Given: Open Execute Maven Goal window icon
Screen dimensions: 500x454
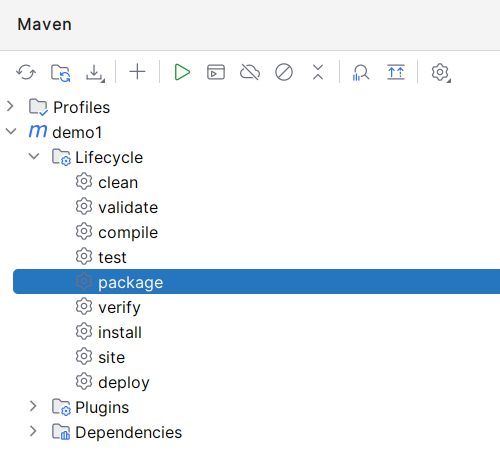Looking at the screenshot, I should (216, 72).
